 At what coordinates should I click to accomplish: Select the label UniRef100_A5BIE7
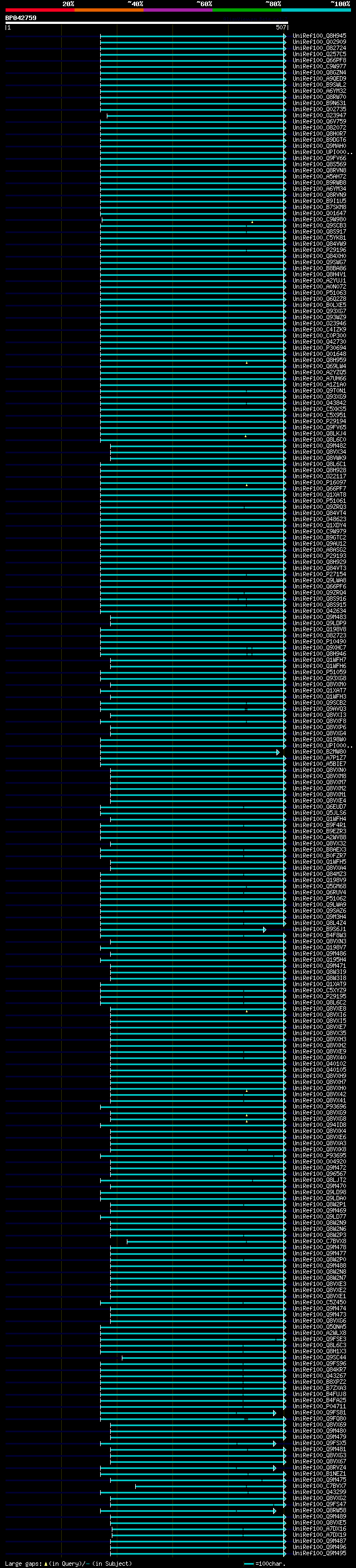(x=319, y=764)
